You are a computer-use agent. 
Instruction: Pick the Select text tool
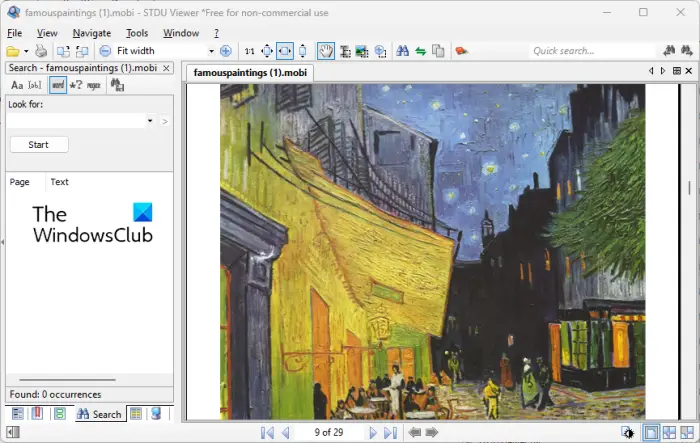pos(345,51)
